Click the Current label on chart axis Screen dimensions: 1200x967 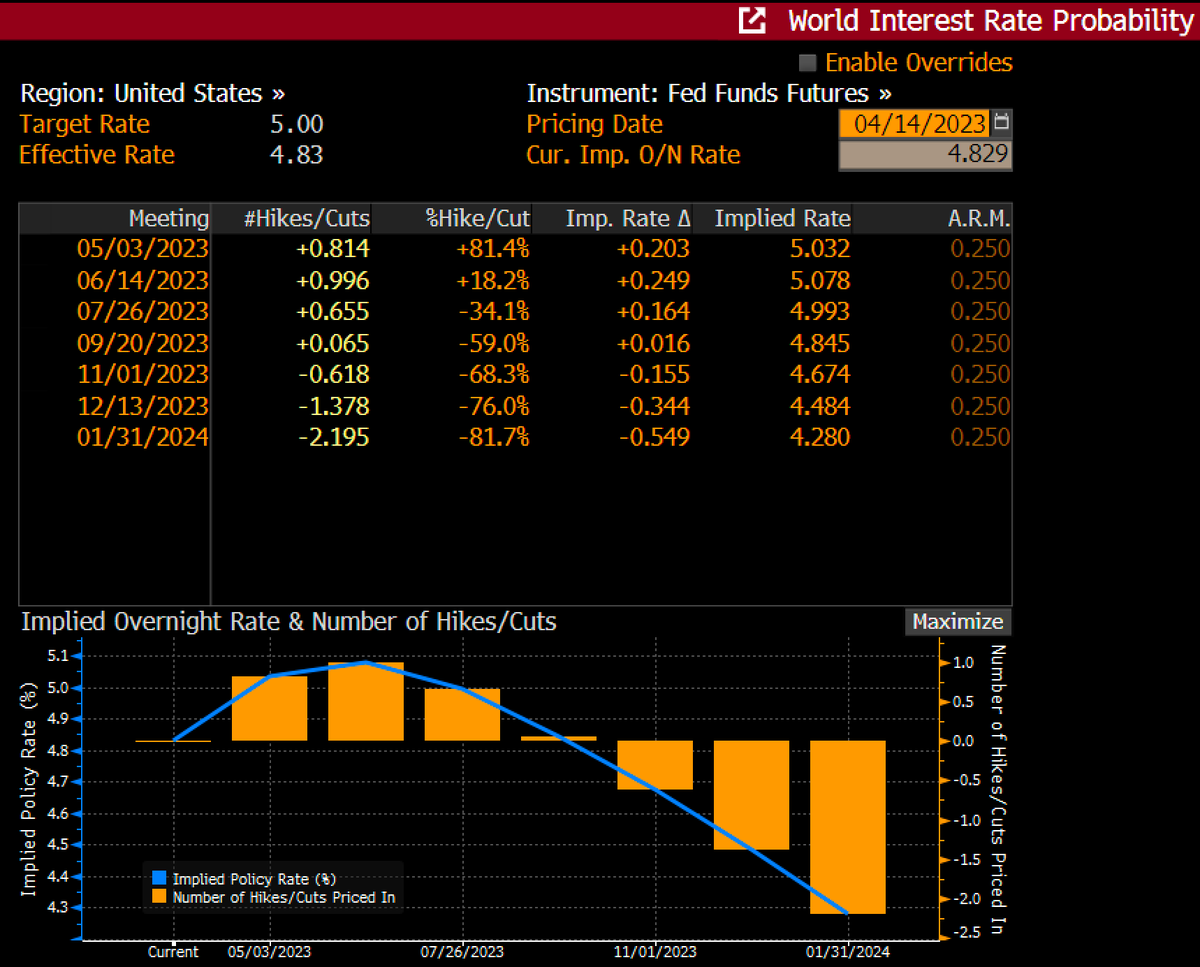point(174,952)
